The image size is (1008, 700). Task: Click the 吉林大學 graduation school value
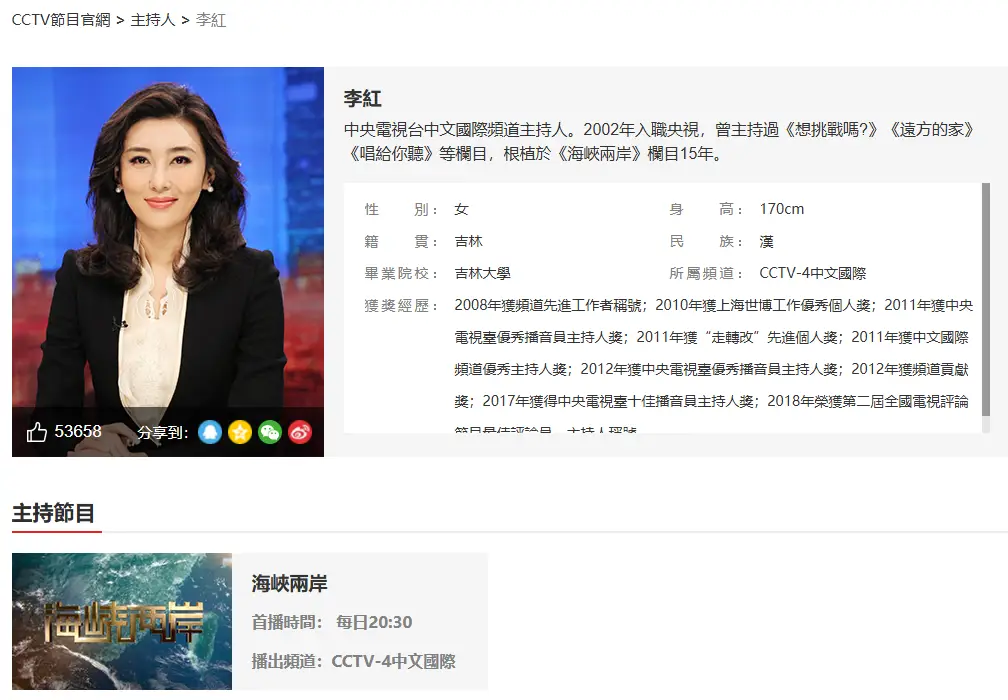point(483,273)
